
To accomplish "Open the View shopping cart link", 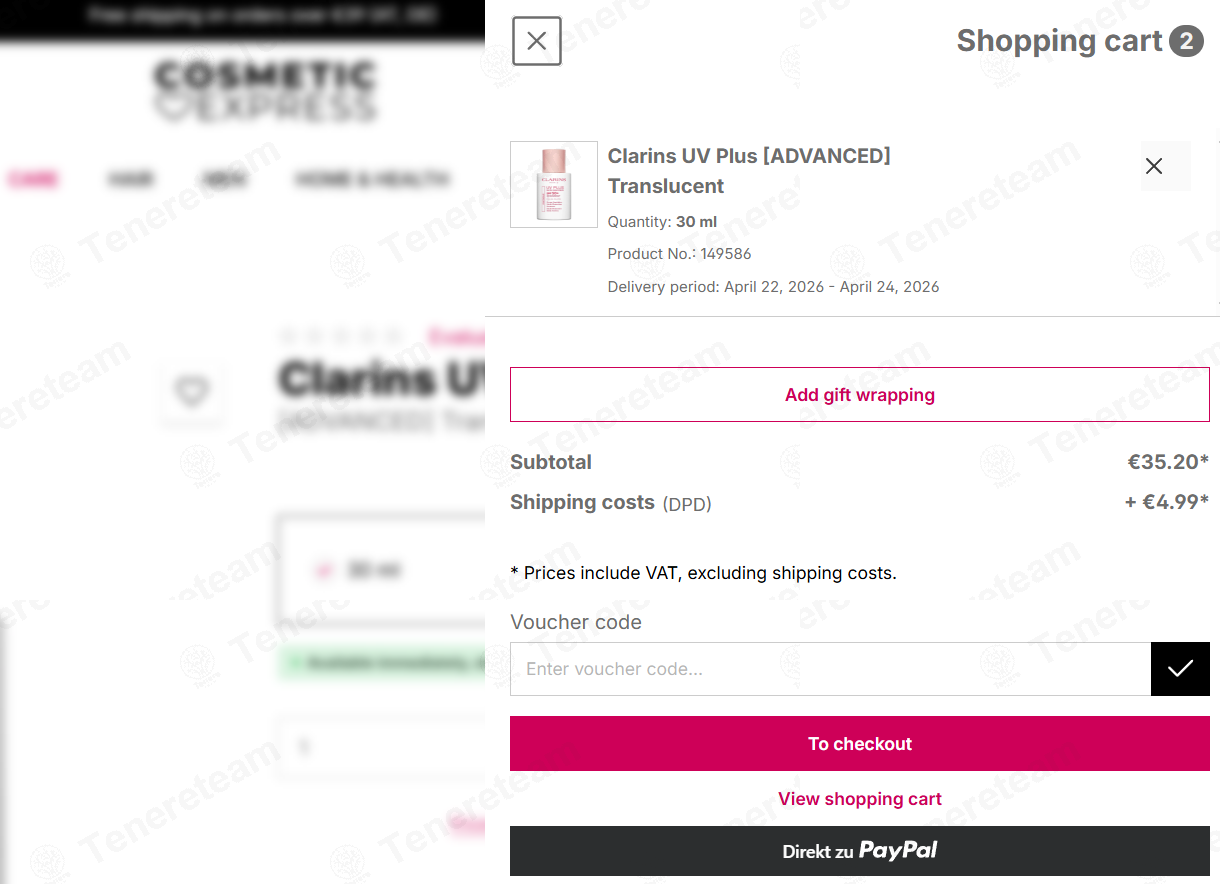I will 860,798.
